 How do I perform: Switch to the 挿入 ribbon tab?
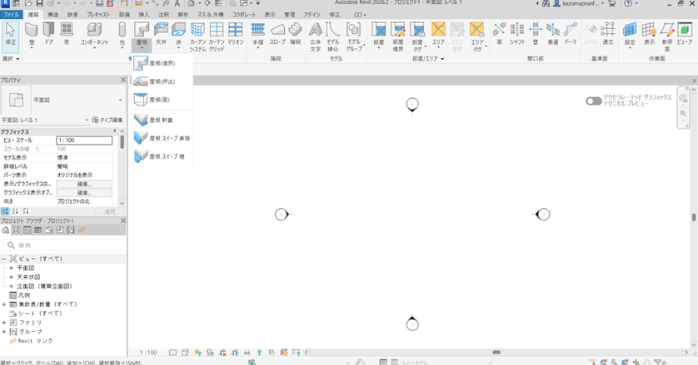pos(144,15)
